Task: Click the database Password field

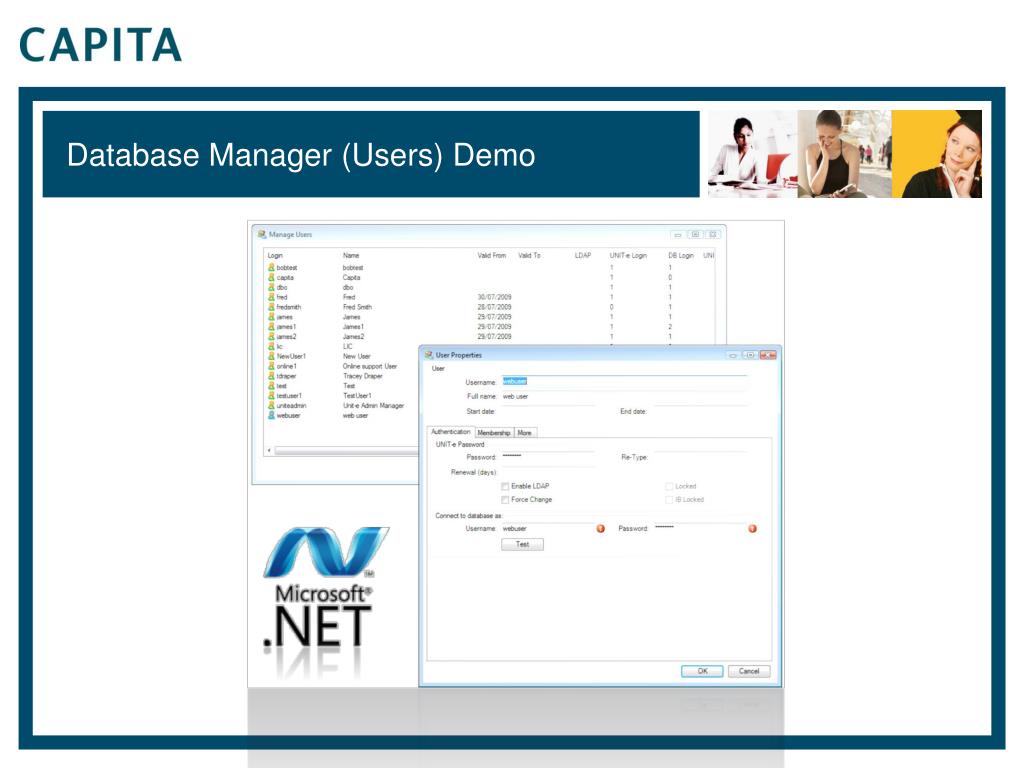Action: [x=700, y=528]
